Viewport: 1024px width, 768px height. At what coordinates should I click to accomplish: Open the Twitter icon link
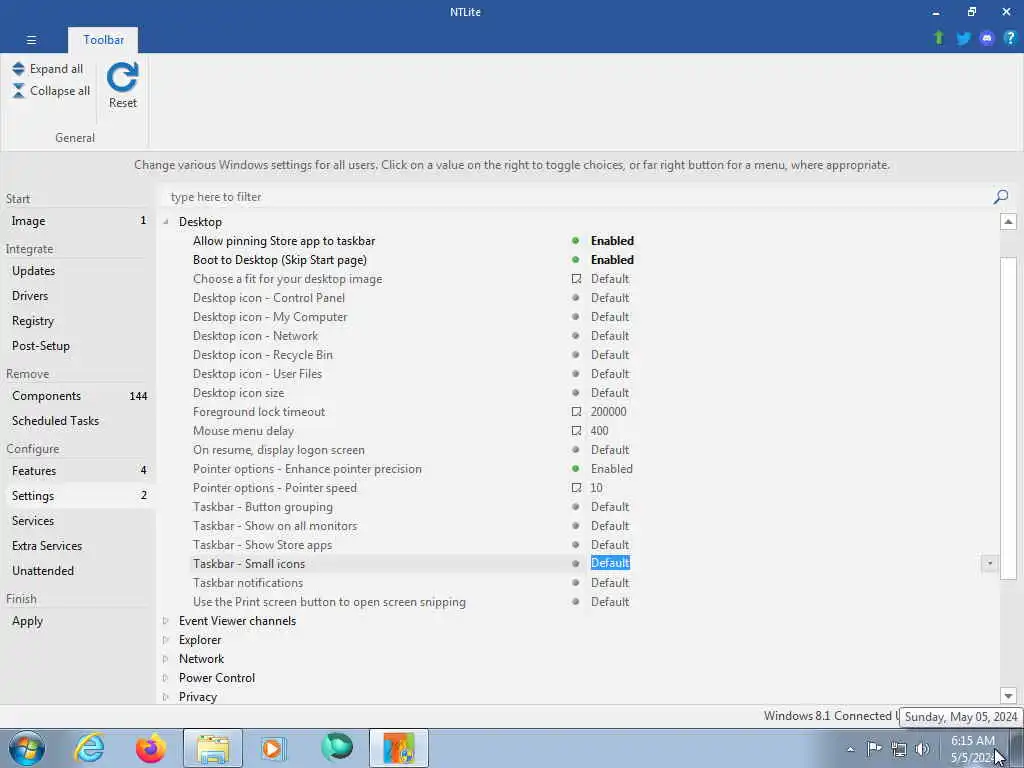[963, 38]
